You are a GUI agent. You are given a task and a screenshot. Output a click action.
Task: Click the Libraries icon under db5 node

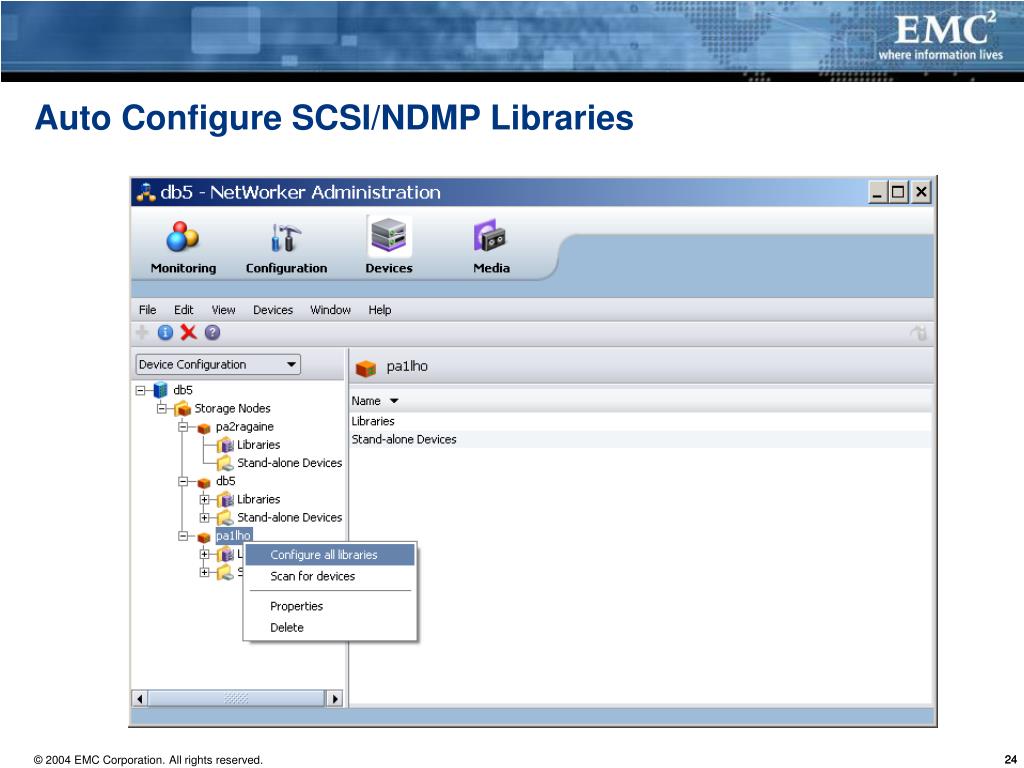[225, 500]
